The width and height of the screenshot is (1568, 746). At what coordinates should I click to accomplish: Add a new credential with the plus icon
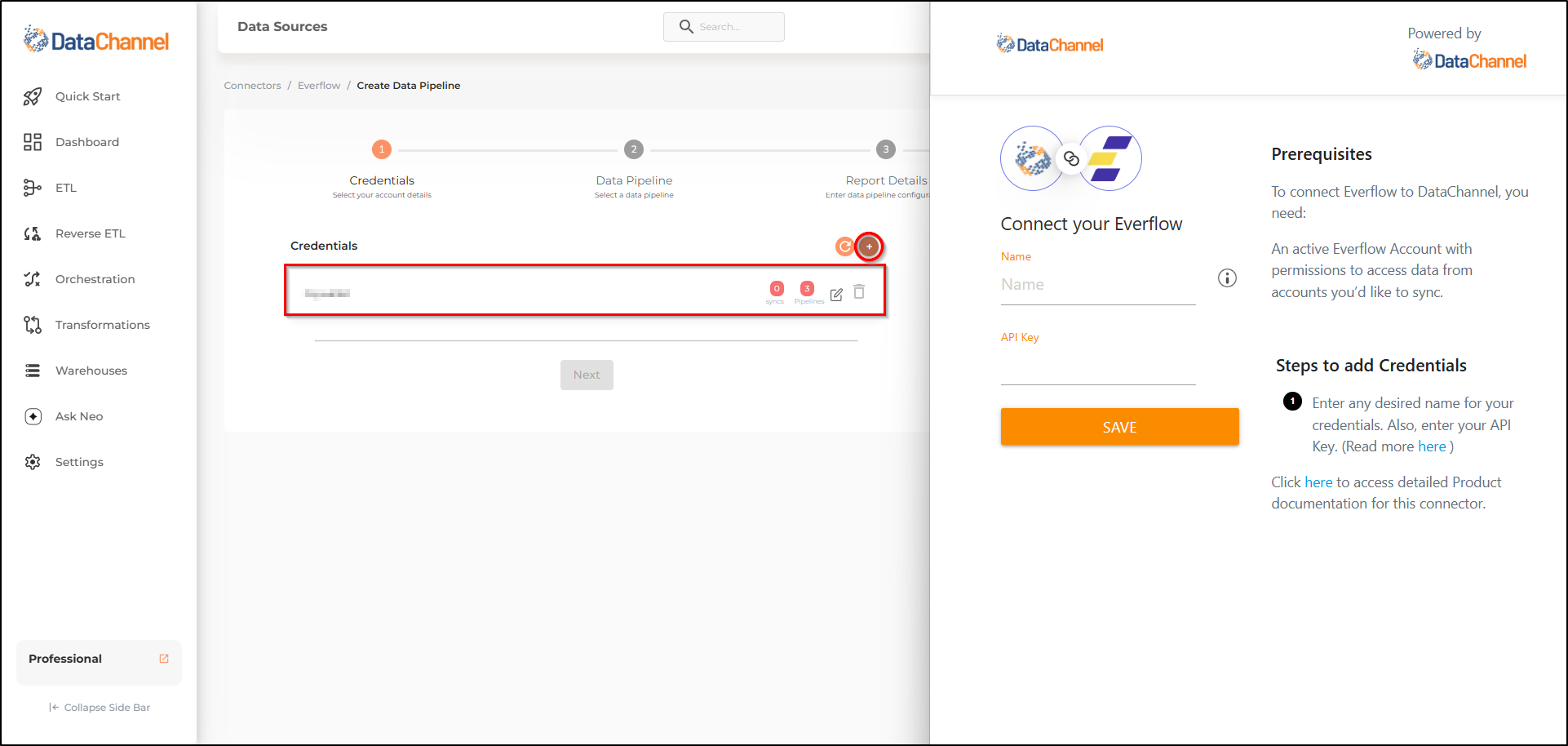click(870, 246)
